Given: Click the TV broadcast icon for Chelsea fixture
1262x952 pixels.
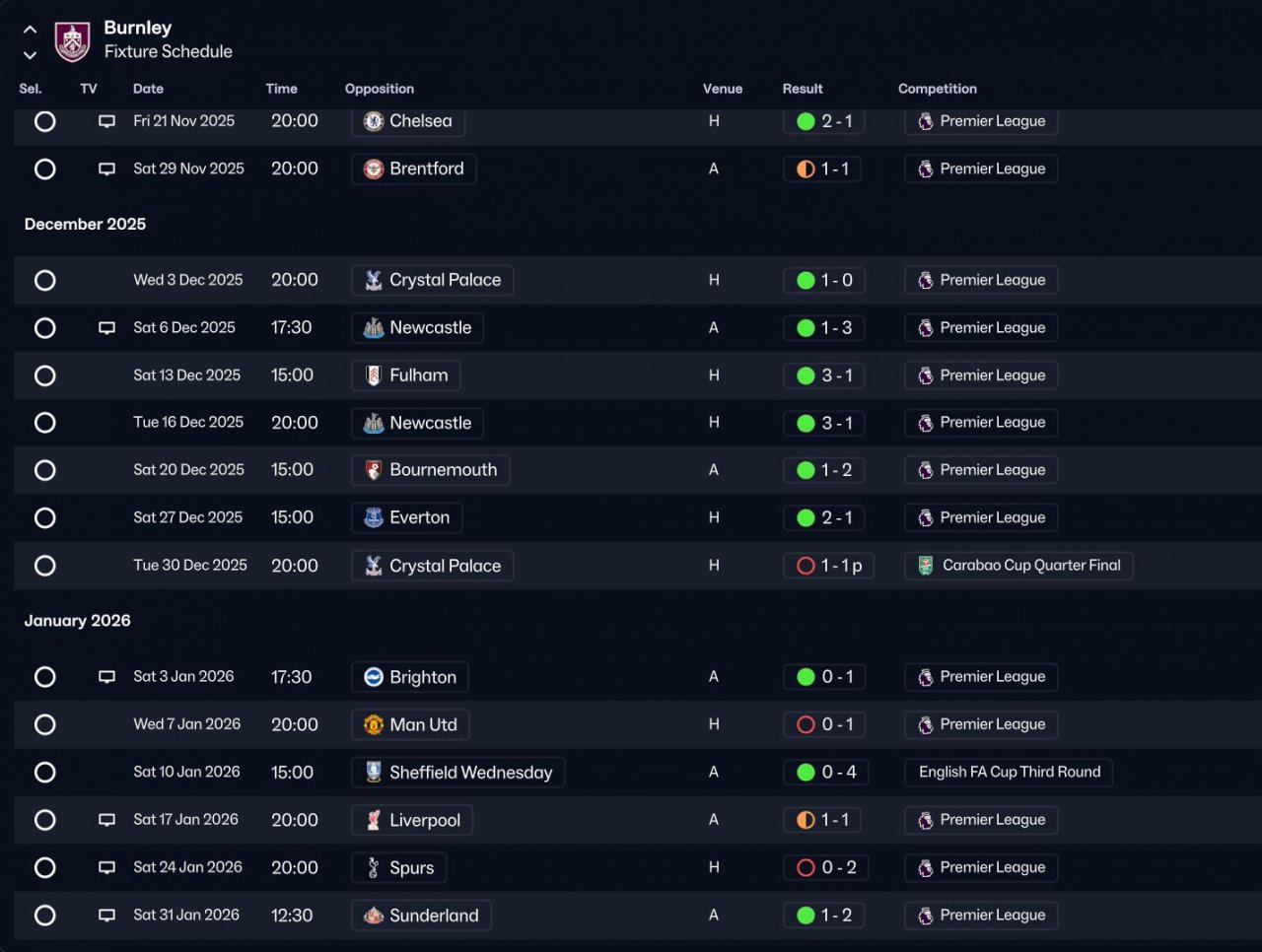Looking at the screenshot, I should tap(106, 121).
